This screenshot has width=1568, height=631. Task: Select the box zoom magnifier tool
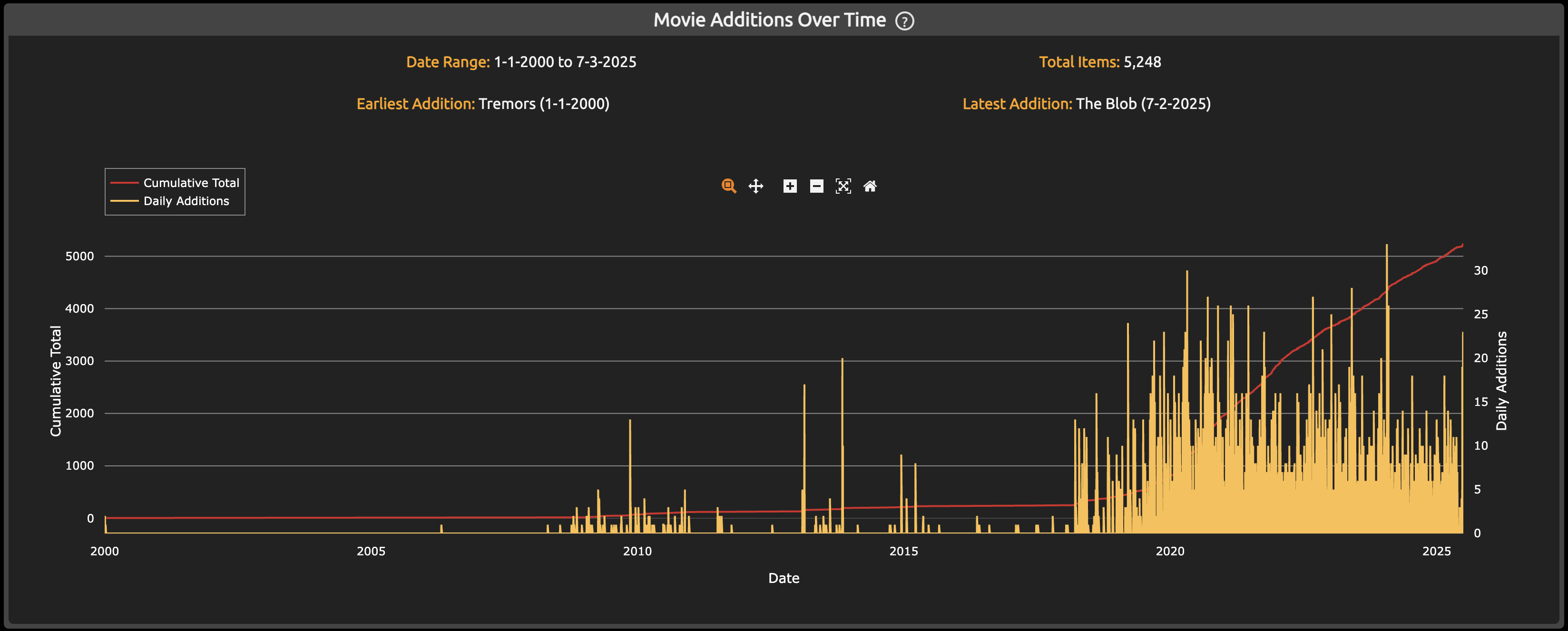[729, 186]
